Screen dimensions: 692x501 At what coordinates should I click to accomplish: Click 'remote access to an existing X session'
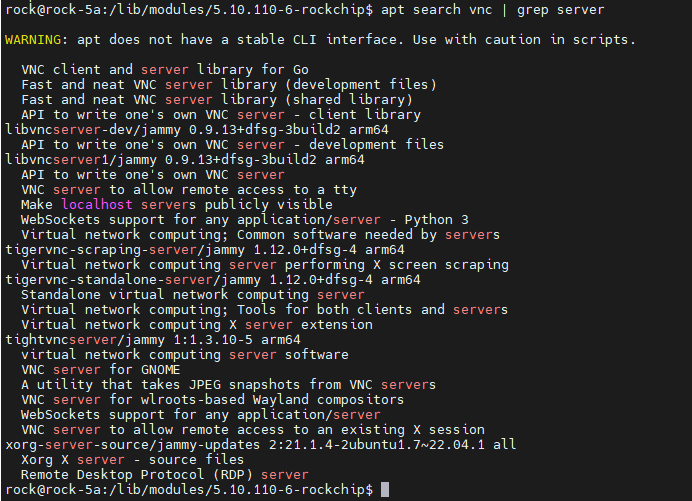click(333, 430)
